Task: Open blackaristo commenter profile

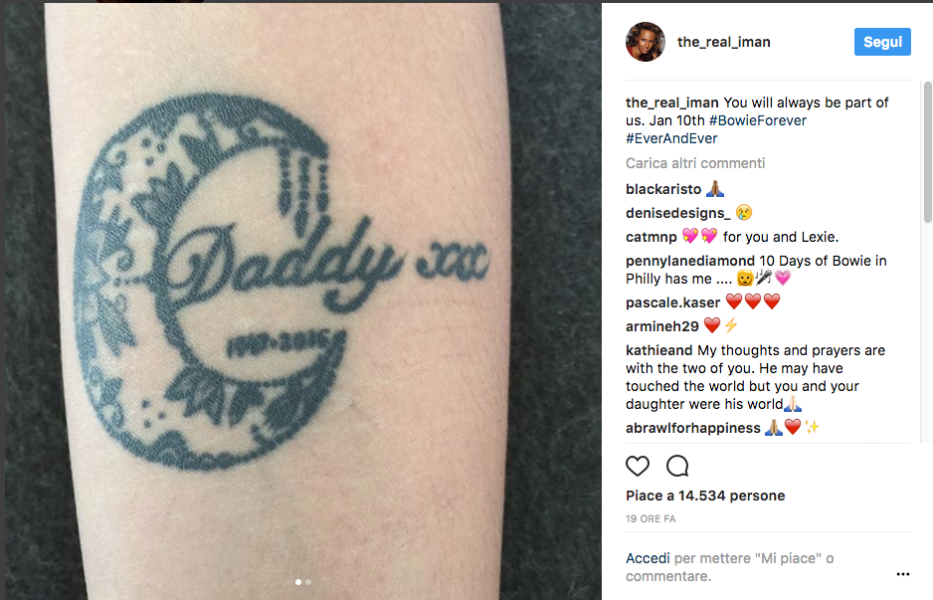Action: pos(663,189)
